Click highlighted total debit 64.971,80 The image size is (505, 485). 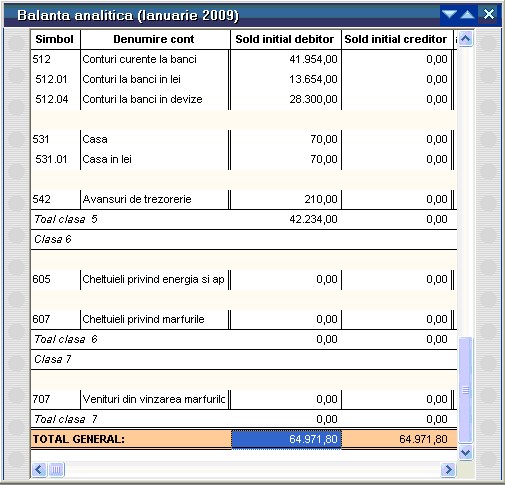(x=286, y=439)
